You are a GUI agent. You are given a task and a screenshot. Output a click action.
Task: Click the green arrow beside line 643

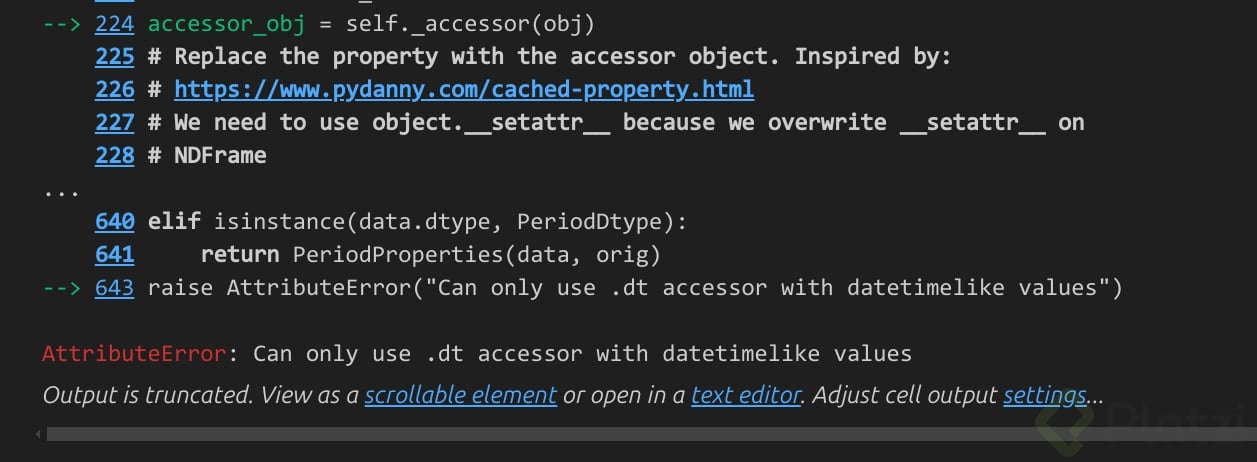coord(62,288)
